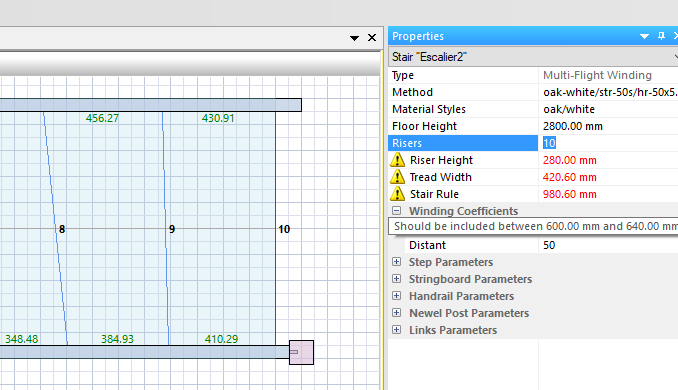Click the 456.27 dimension label
The width and height of the screenshot is (678, 390).
coord(102,118)
